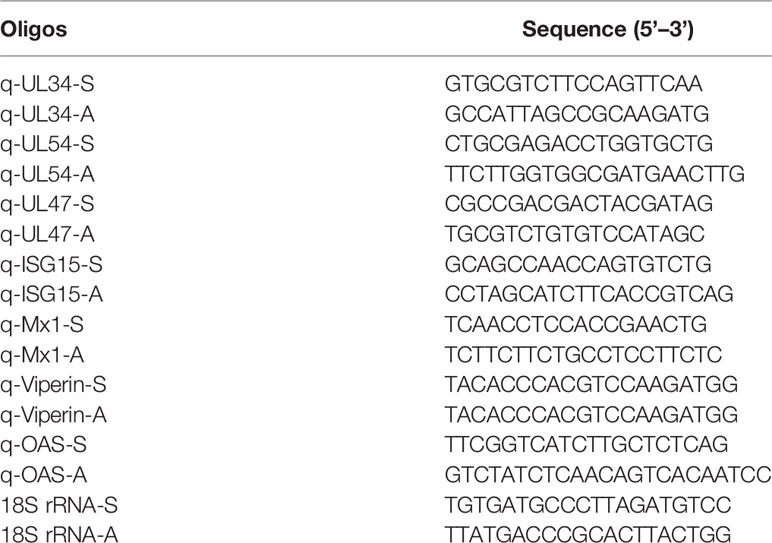The height and width of the screenshot is (543, 772).
Task: Select the 18S rRNA-S row label
Action: (59, 506)
